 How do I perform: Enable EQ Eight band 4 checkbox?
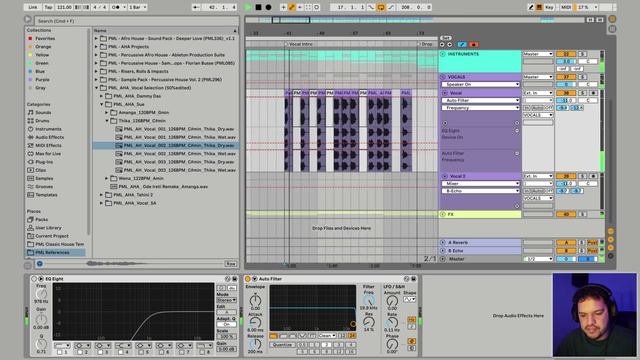point(121,352)
